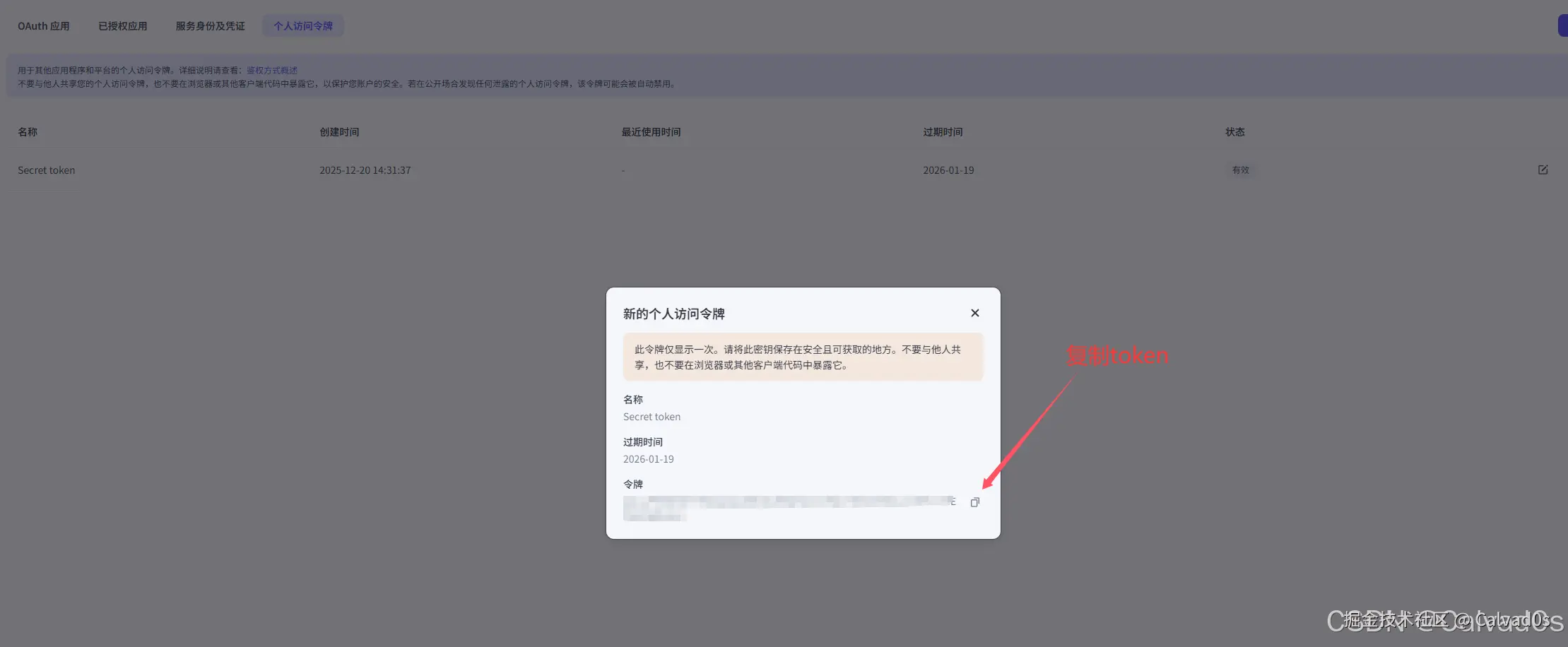Click the 名称 column header

(x=28, y=132)
